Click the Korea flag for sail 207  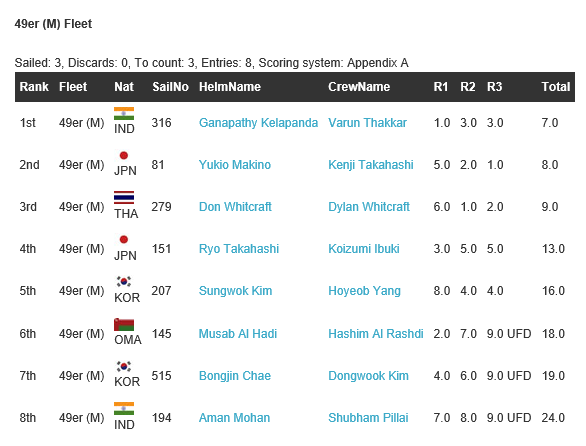[124, 282]
